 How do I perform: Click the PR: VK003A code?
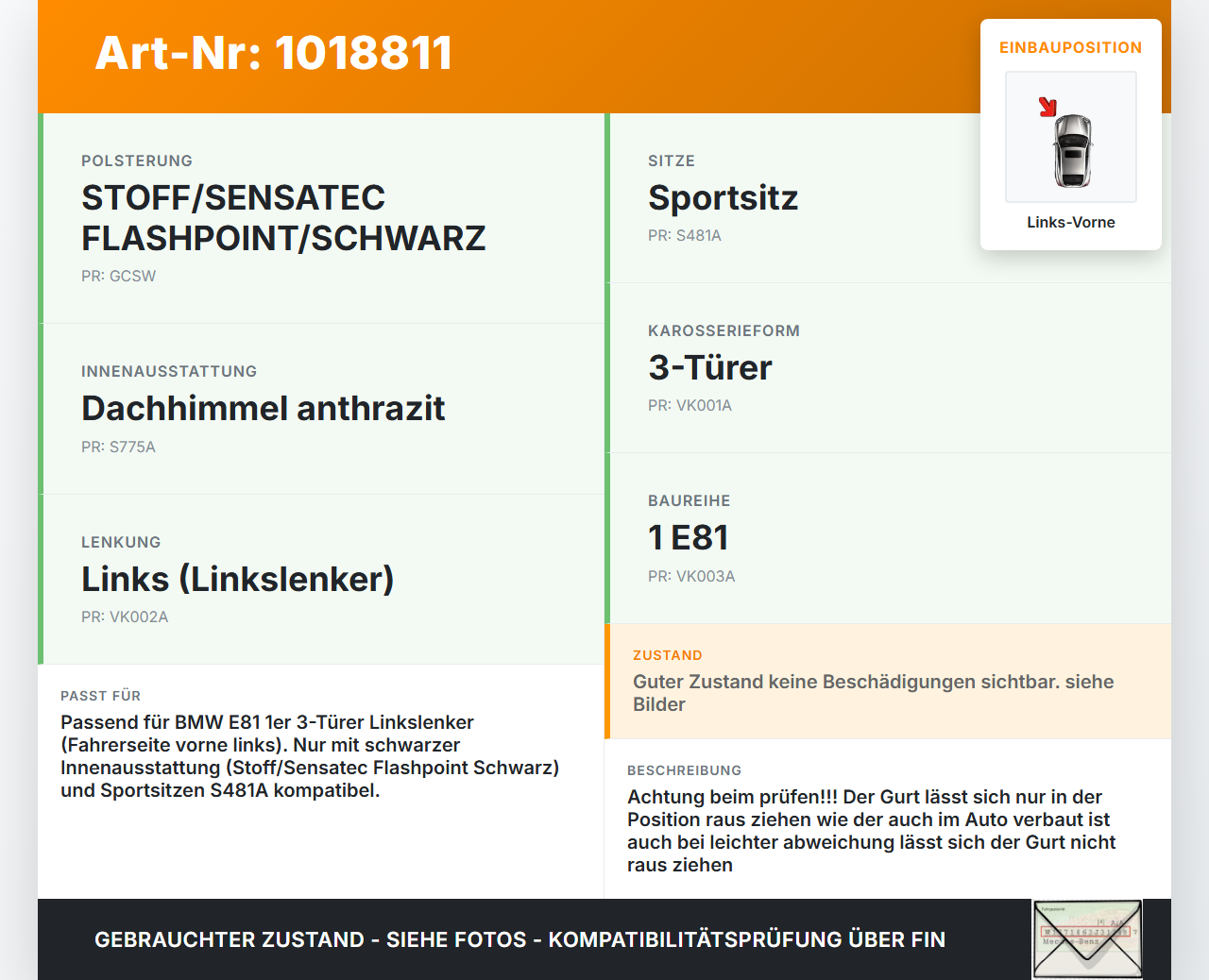point(691,577)
